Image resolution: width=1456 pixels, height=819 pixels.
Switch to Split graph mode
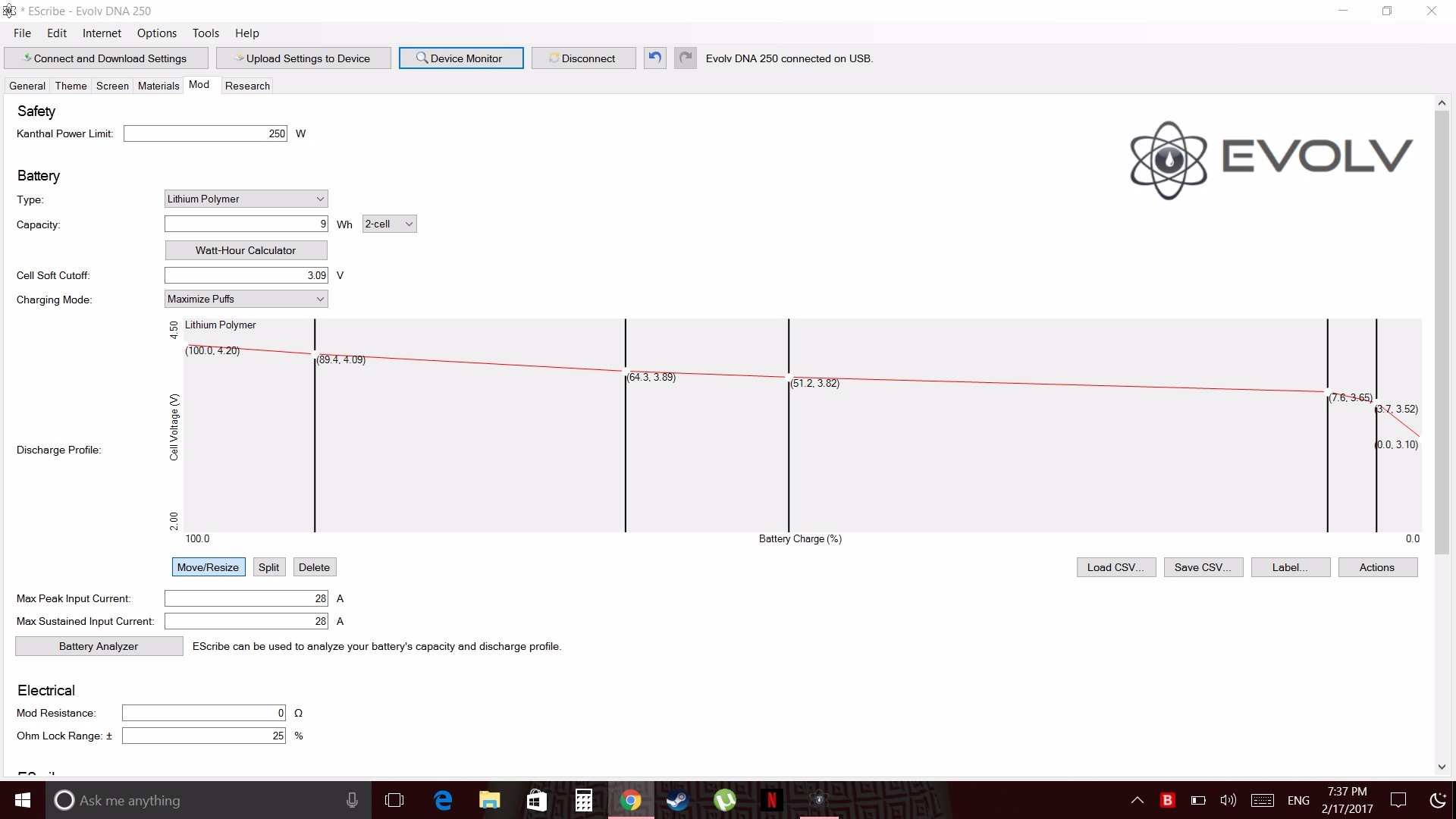click(268, 567)
